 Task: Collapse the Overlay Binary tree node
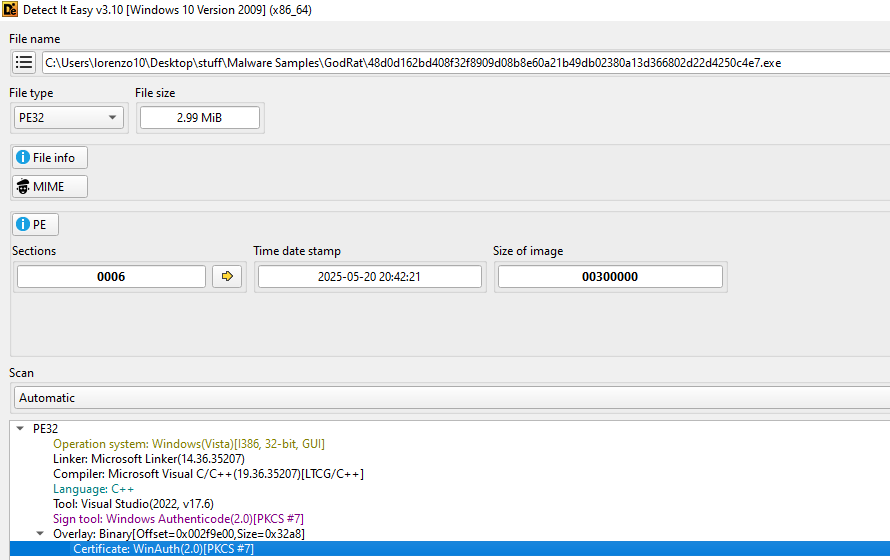point(40,533)
